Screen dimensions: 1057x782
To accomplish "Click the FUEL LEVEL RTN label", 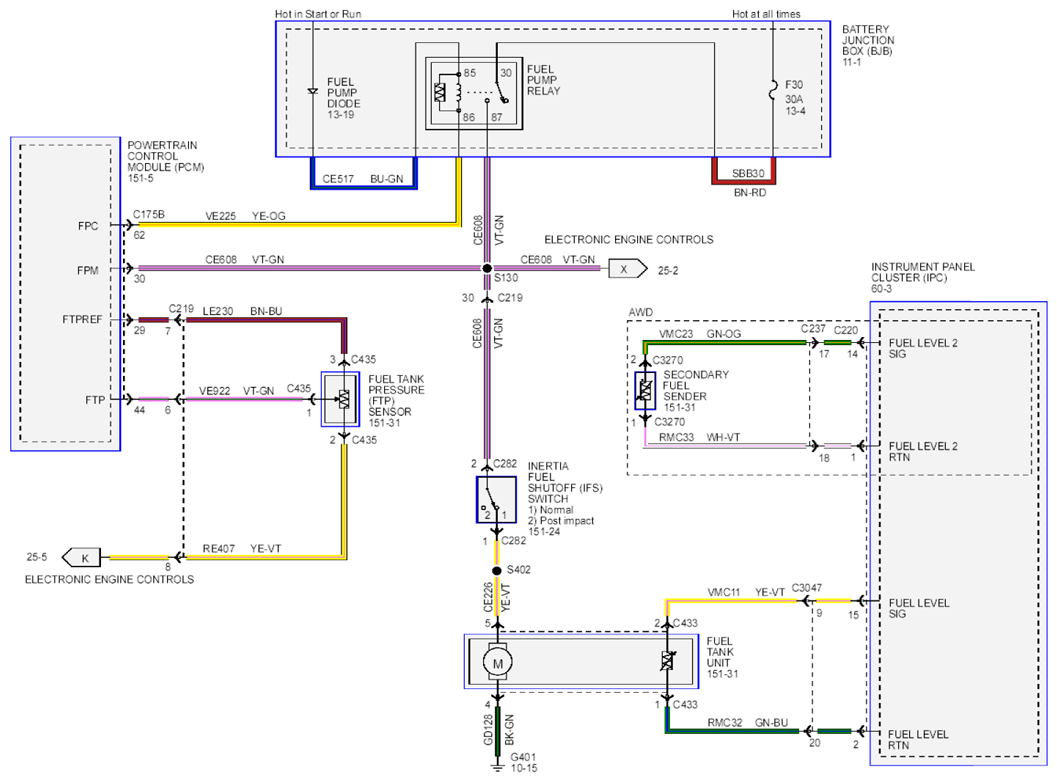I will click(x=918, y=740).
